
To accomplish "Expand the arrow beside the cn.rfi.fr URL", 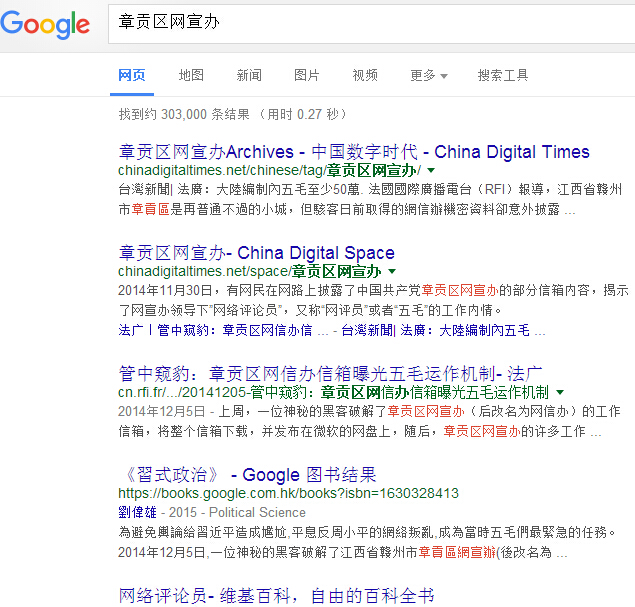I will click(x=559, y=392).
